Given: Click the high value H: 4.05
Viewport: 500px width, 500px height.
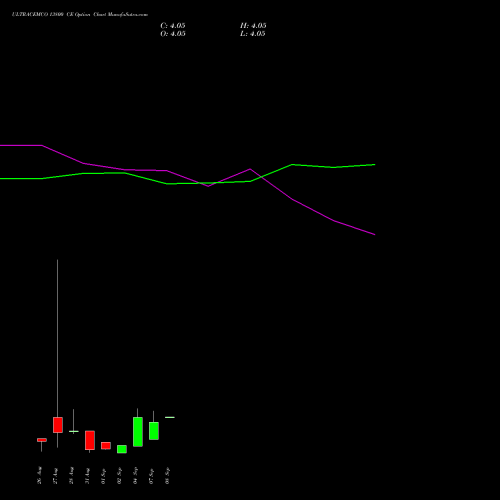Looking at the screenshot, I should tap(253, 26).
